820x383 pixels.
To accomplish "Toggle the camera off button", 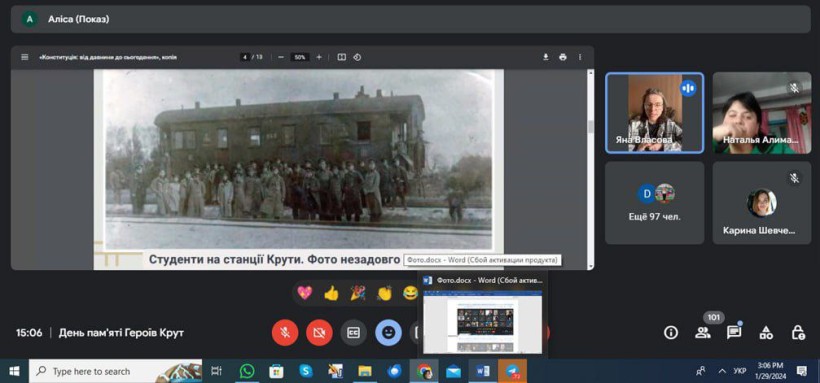I will point(319,333).
